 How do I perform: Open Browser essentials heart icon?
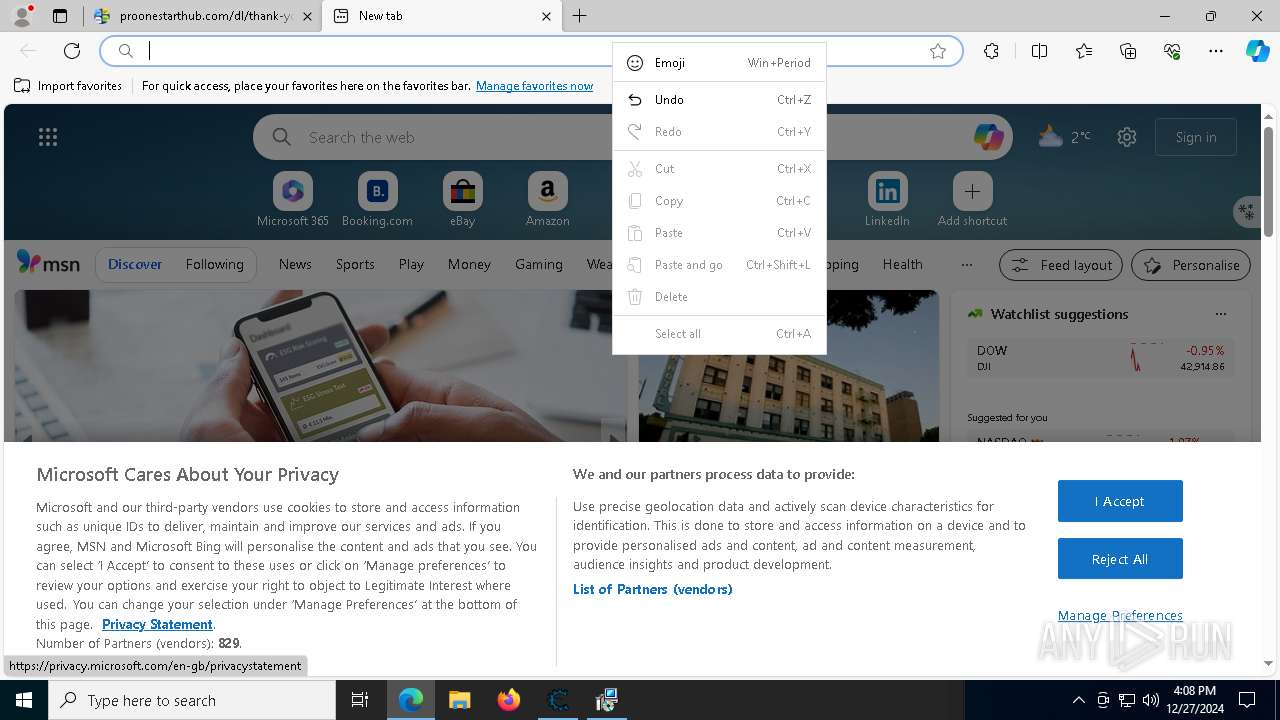tap(1172, 51)
